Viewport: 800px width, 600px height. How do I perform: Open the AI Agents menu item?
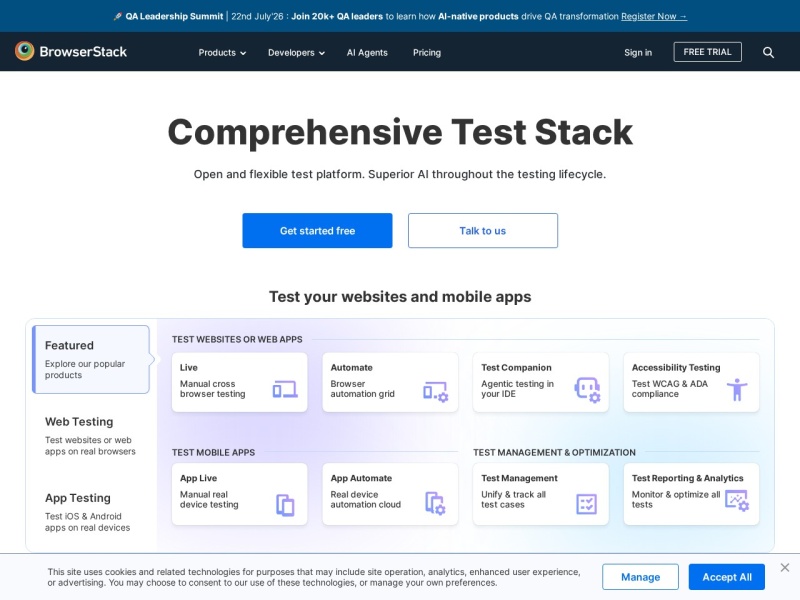tap(367, 53)
